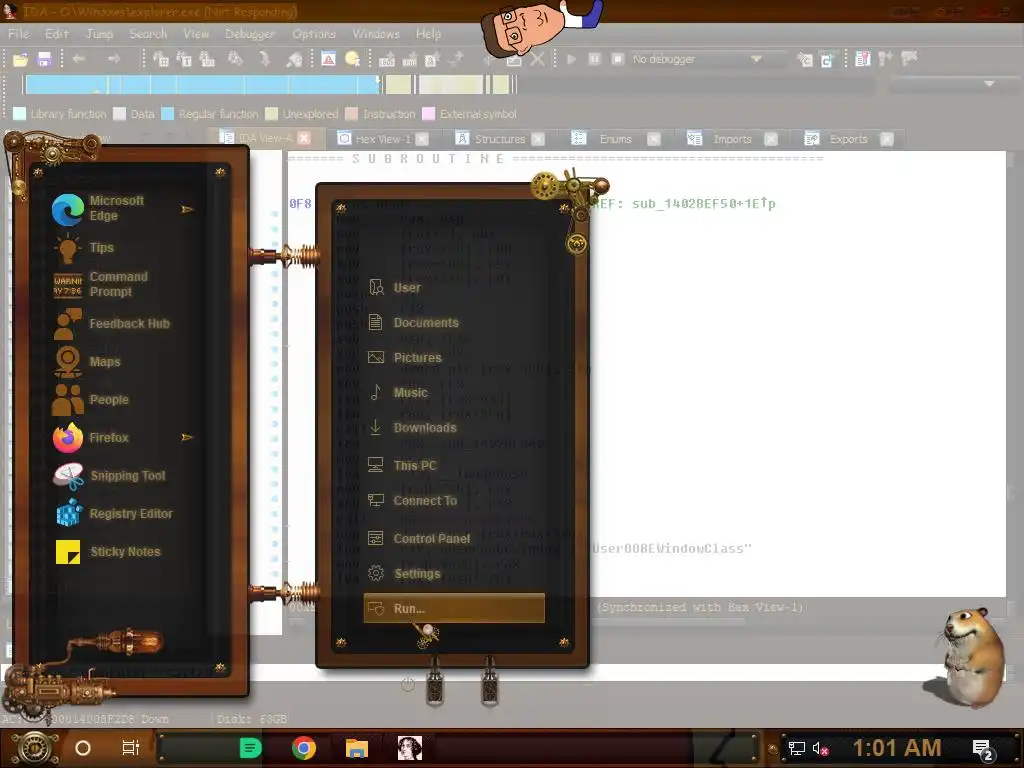Open the IDA Edit menu
This screenshot has width=1024, height=768.
[x=57, y=33]
